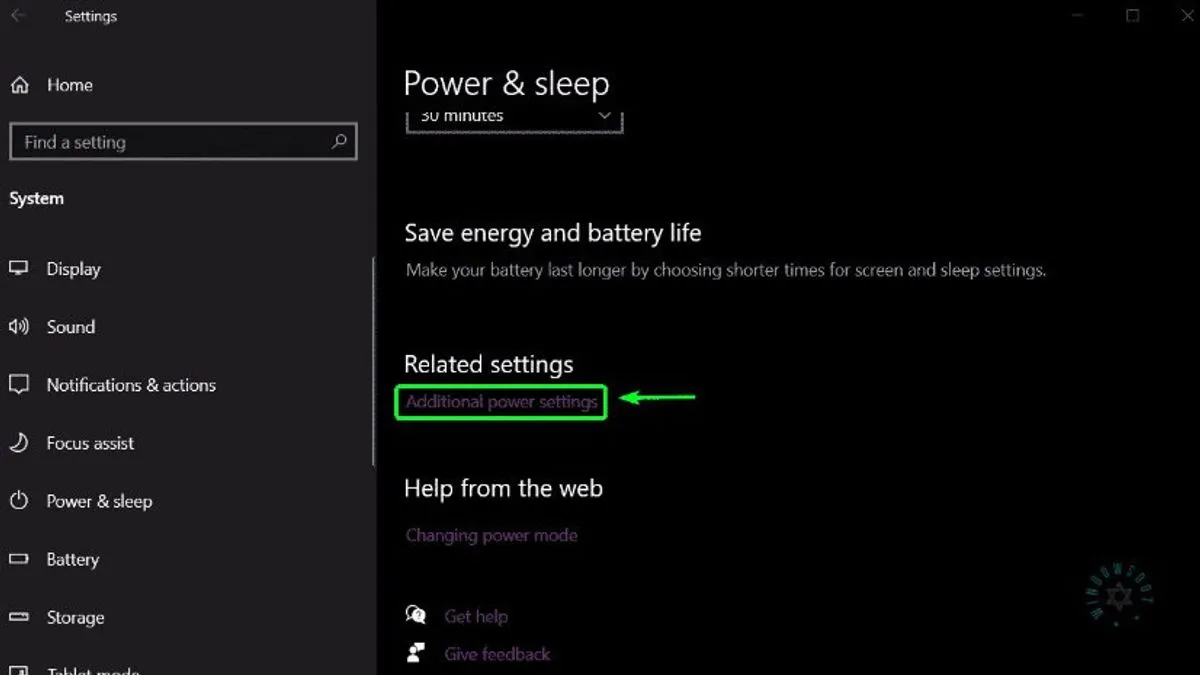Click the Storage drive icon
The height and width of the screenshot is (675, 1200).
[x=19, y=617]
